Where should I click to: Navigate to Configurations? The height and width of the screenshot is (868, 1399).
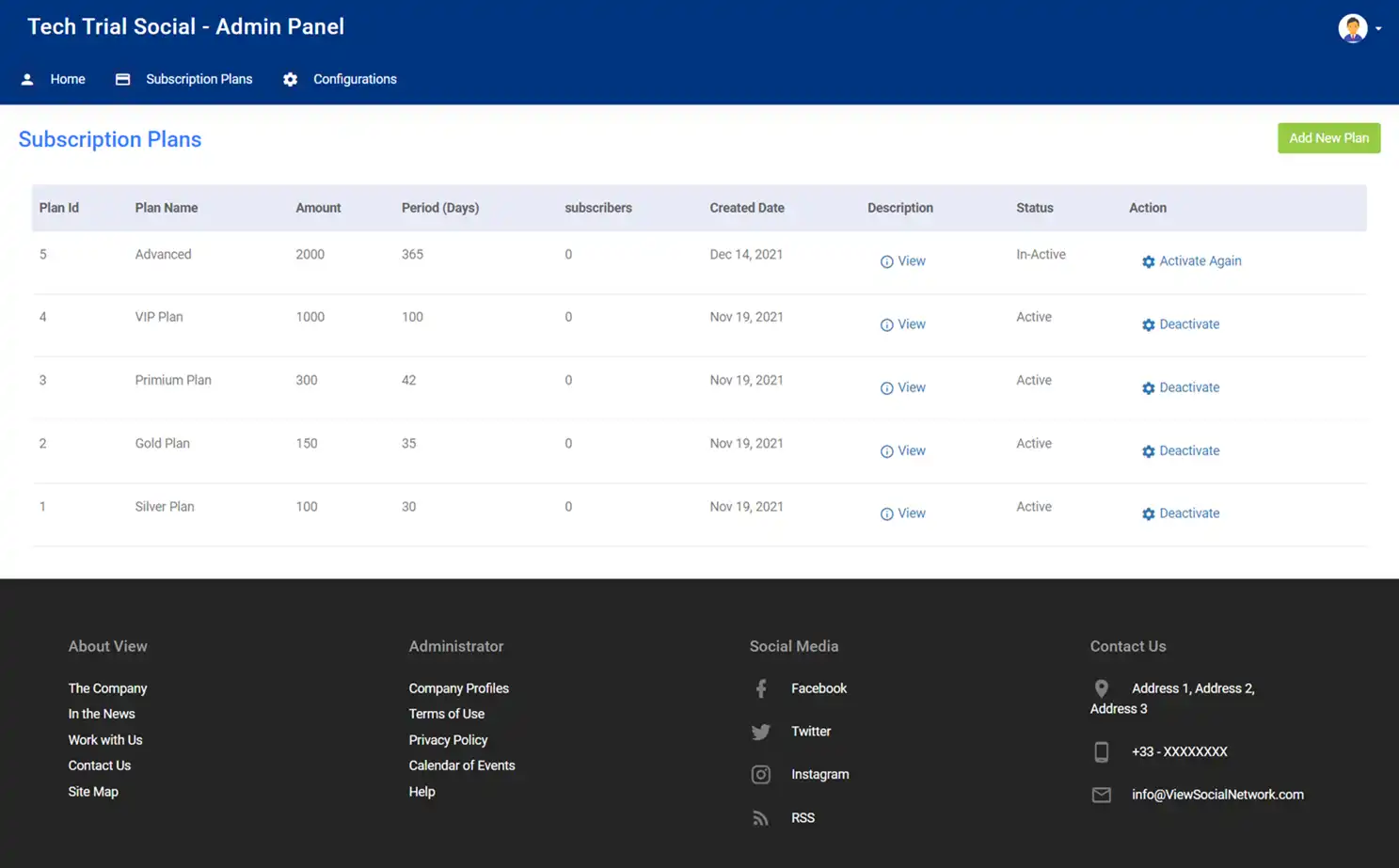pyautogui.click(x=355, y=79)
